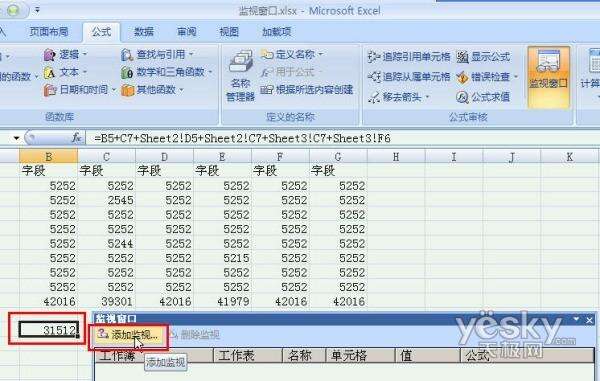Open the watch window options arrow

(x=577, y=319)
